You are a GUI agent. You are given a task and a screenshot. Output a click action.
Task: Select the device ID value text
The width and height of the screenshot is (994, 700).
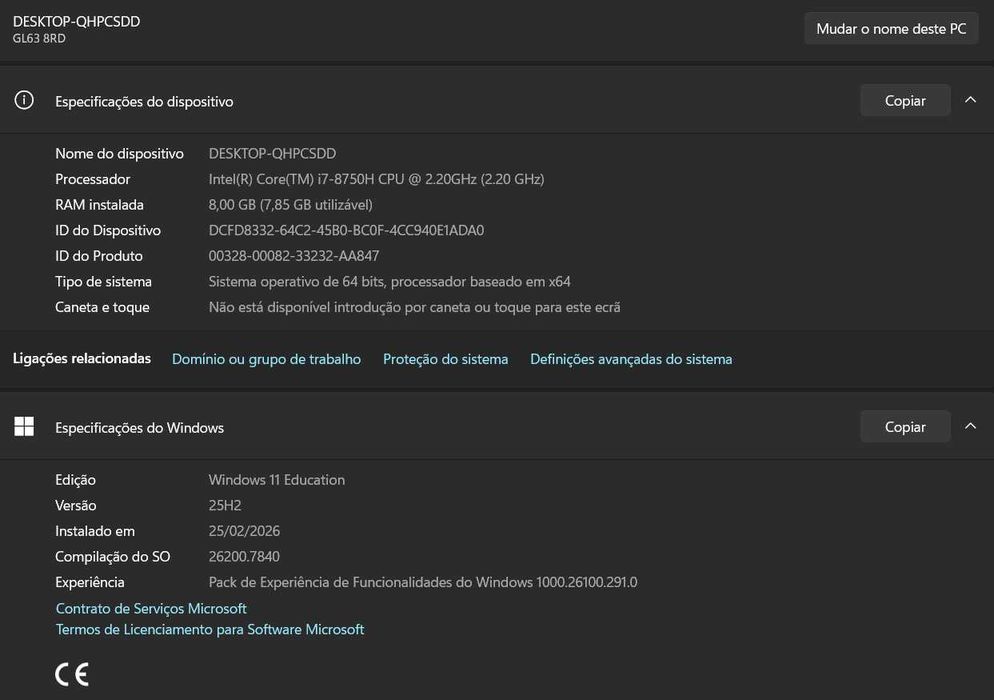tap(346, 230)
